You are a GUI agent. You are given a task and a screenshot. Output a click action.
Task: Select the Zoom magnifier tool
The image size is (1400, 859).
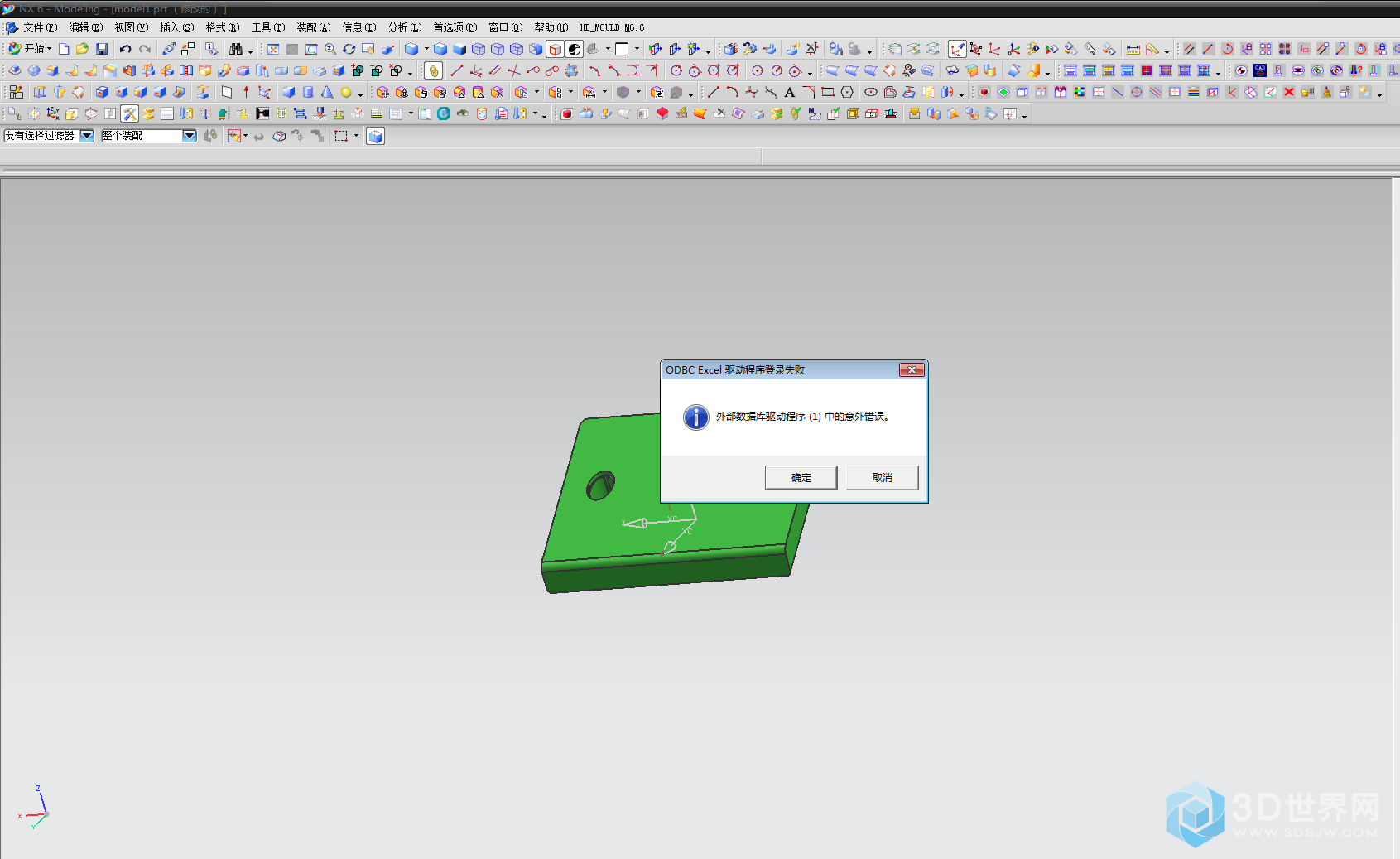(330, 49)
